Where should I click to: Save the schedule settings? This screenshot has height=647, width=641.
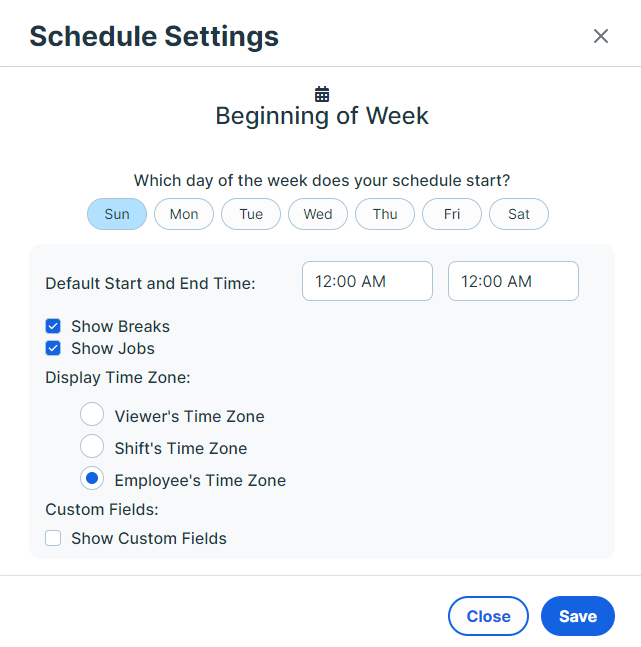[x=578, y=616]
